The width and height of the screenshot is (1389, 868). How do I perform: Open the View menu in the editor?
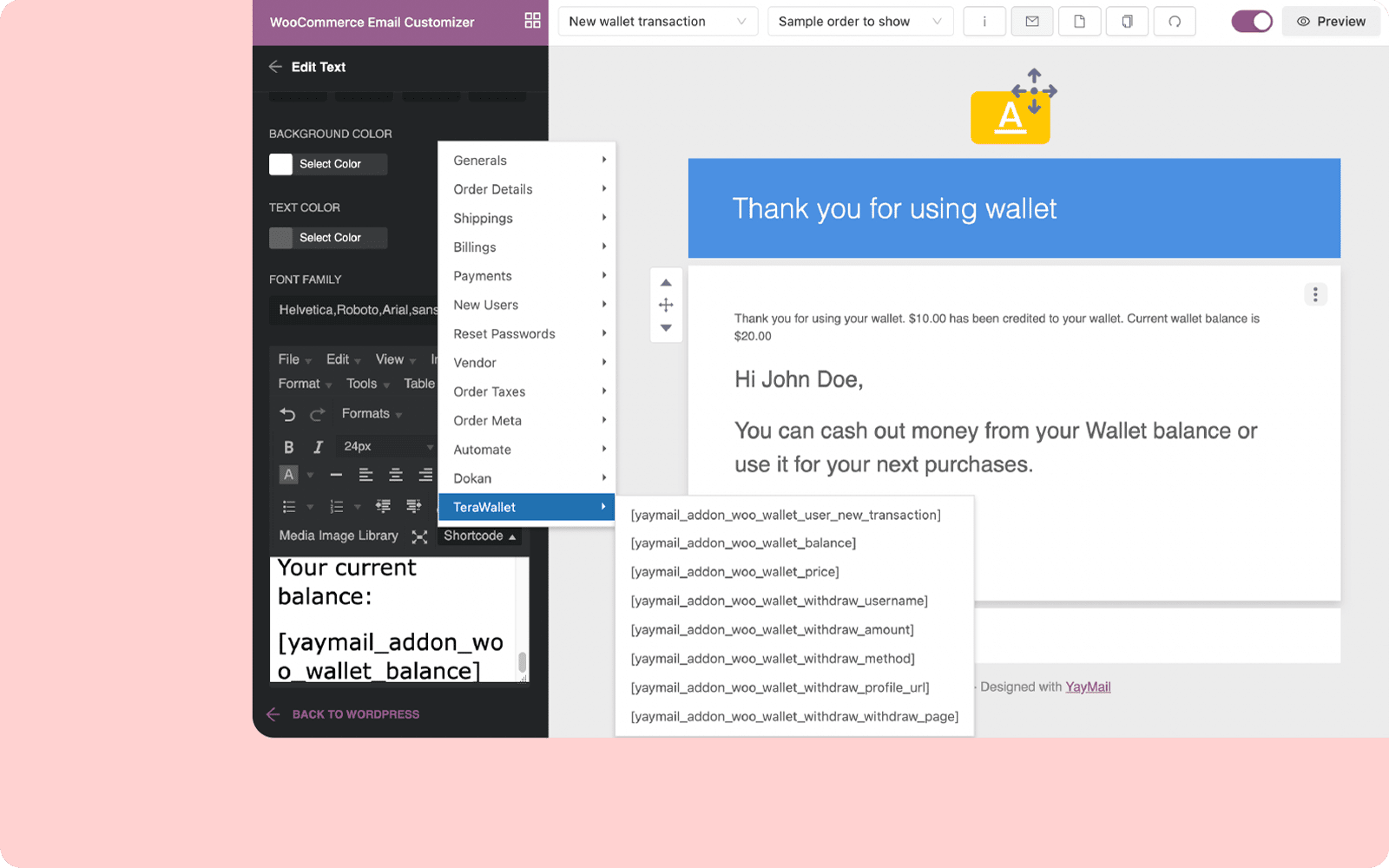click(x=395, y=359)
